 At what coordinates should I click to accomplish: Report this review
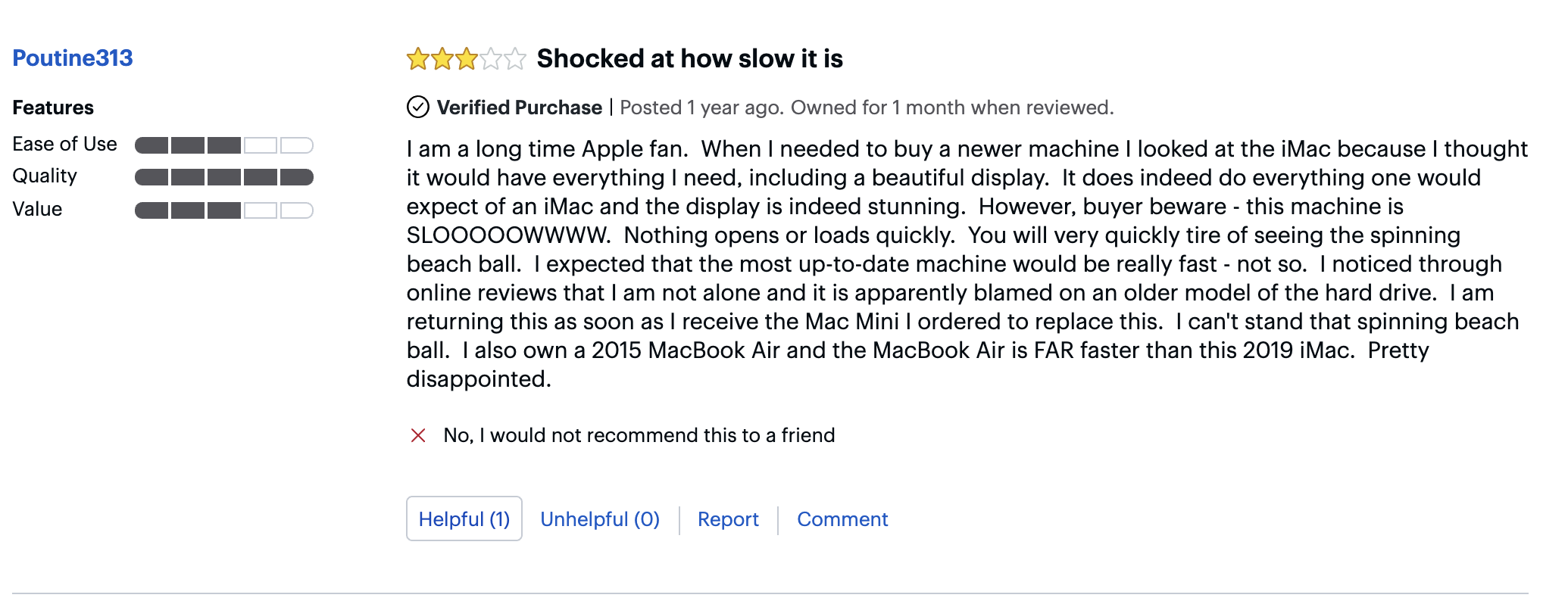(x=728, y=519)
